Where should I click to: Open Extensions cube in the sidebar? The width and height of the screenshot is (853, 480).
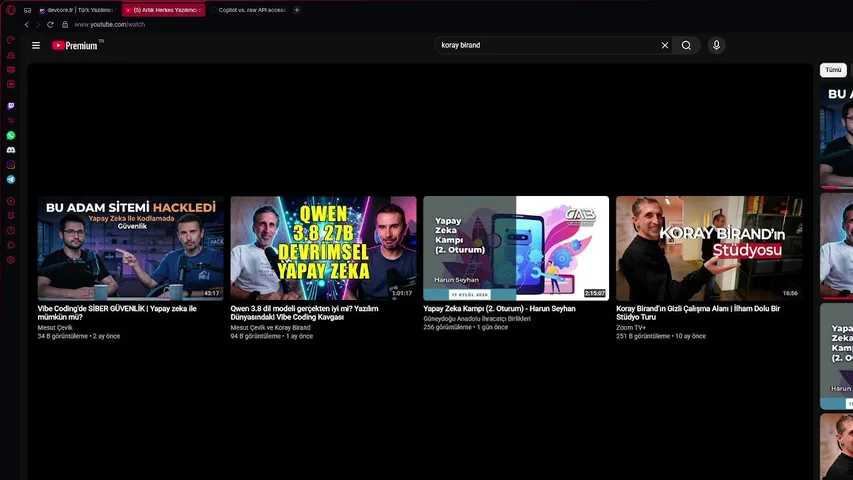click(11, 245)
